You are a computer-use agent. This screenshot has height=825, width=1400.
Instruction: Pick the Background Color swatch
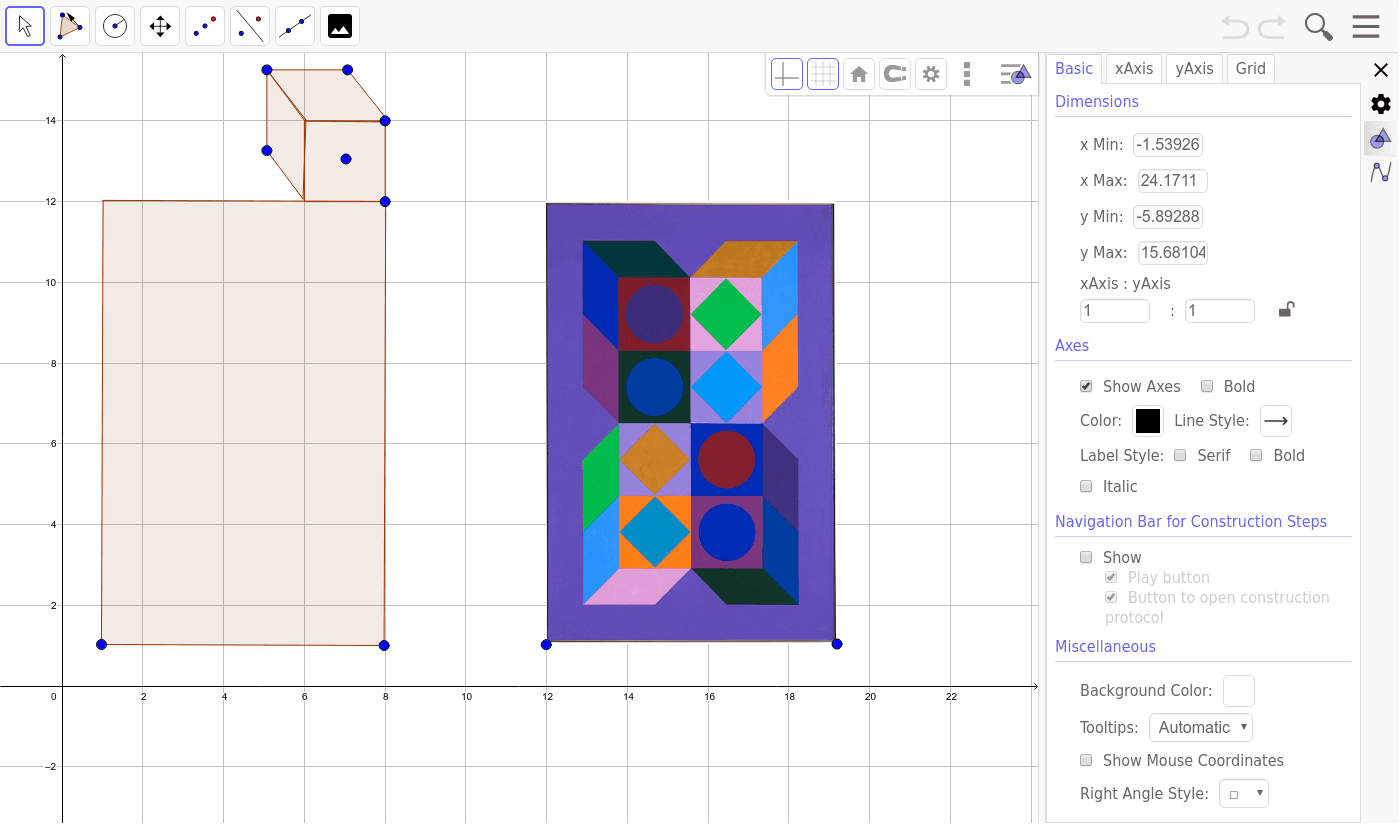[x=1239, y=691]
